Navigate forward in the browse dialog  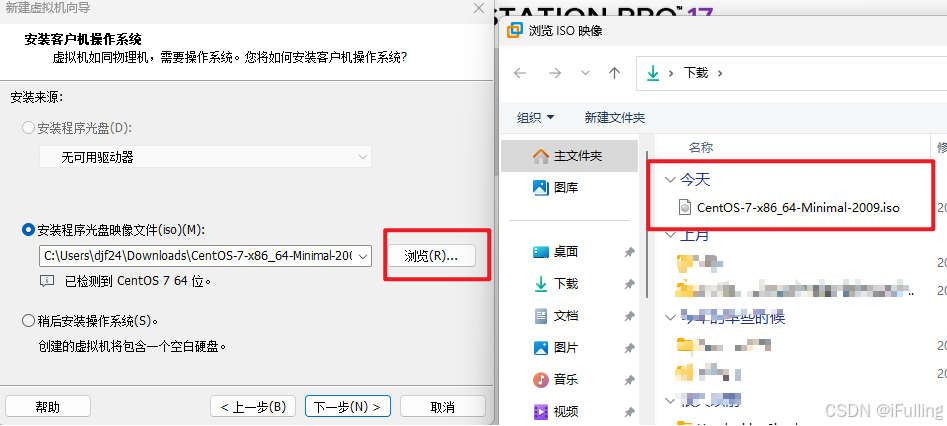coord(554,73)
